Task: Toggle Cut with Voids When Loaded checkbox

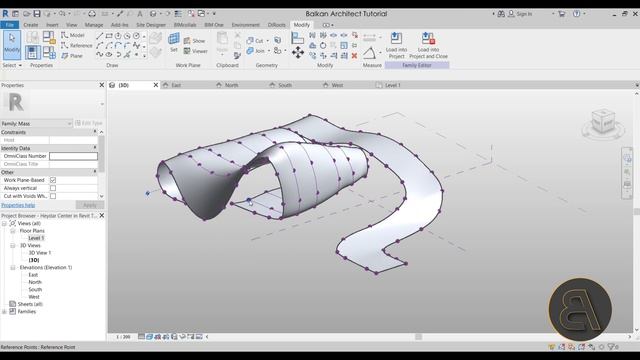Action: point(53,196)
